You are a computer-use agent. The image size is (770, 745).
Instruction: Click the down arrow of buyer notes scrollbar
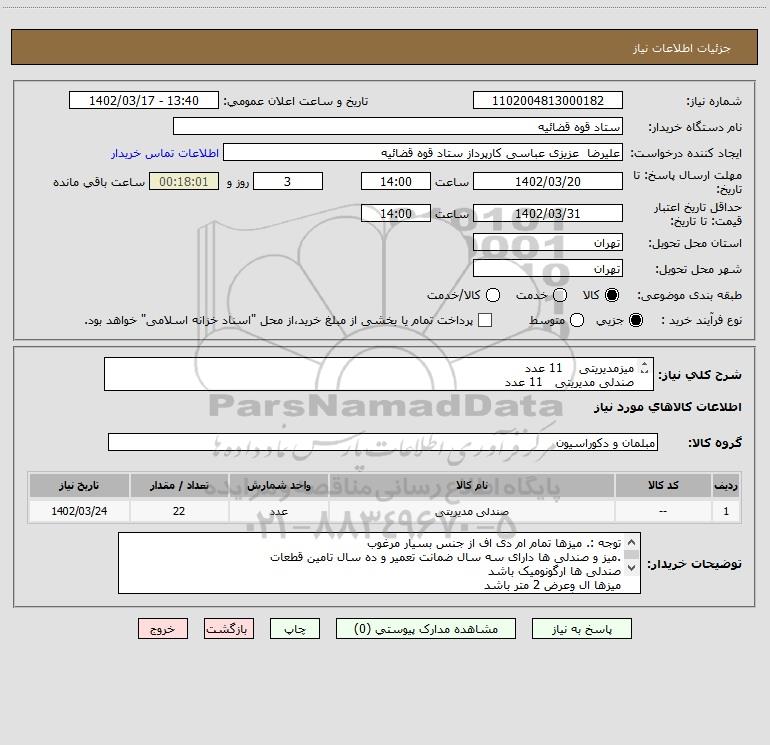(x=632, y=568)
